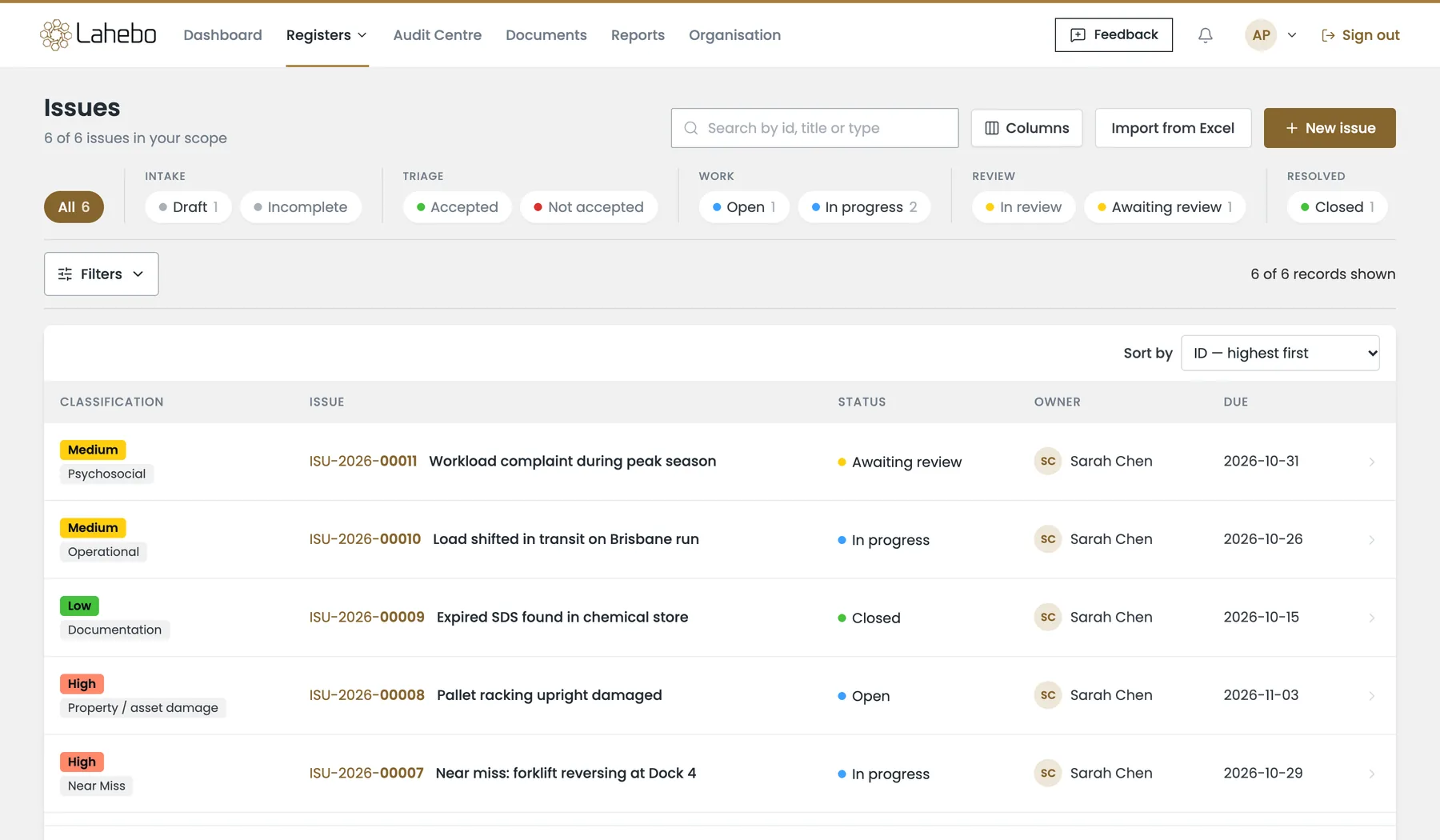
Task: Open the Sort by select box
Action: (1280, 353)
